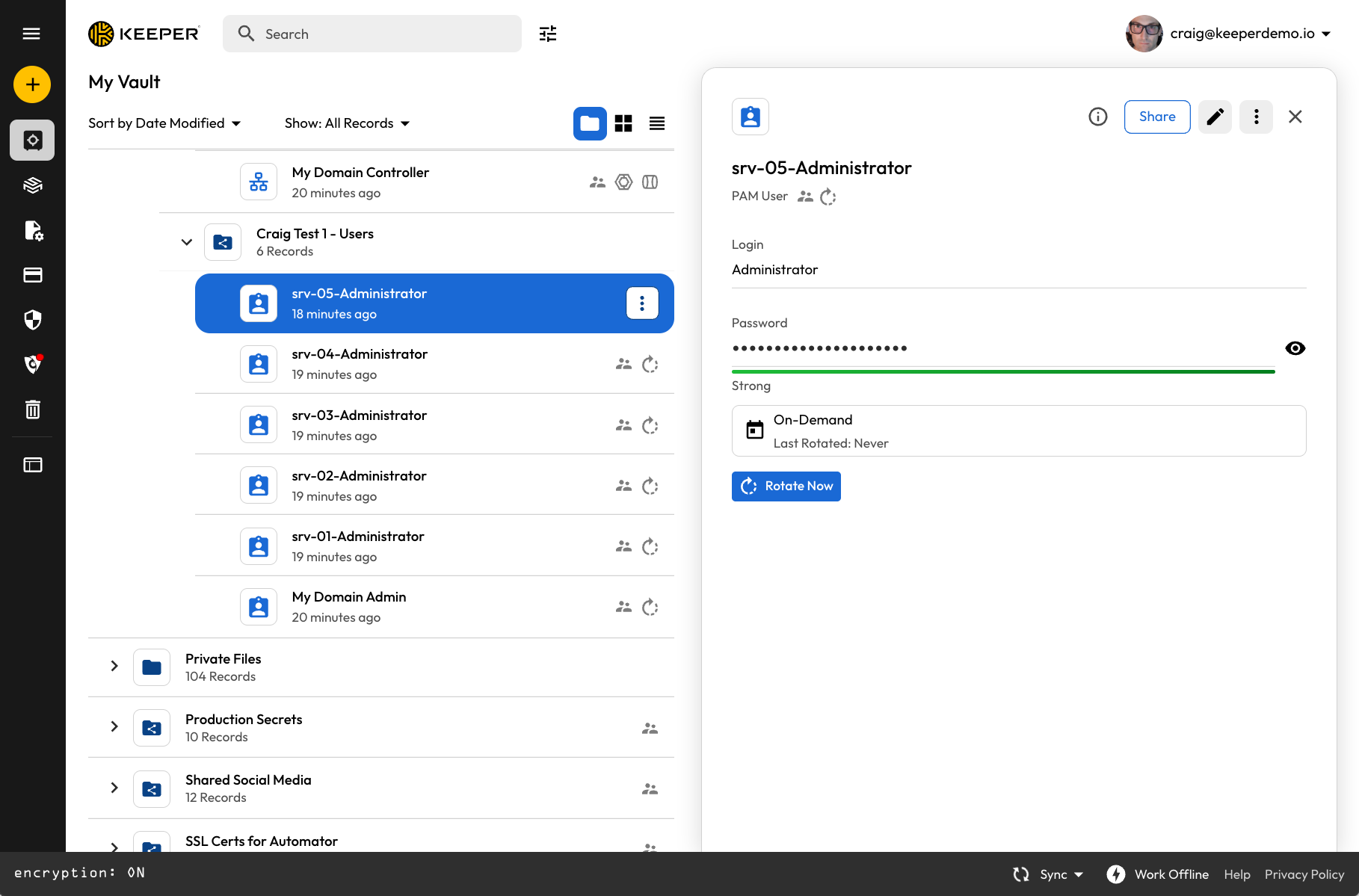
Task: Expand the Private Files folder
Action: pos(114,666)
